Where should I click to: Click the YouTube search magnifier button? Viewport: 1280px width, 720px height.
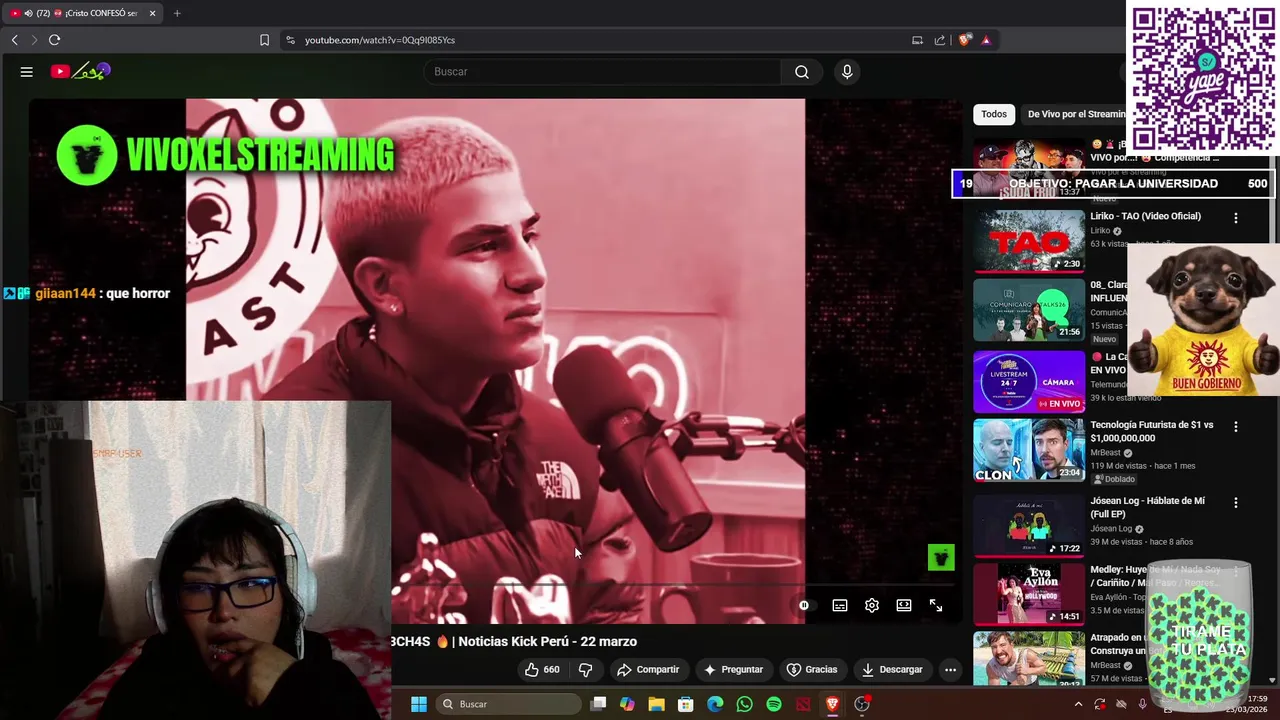tap(802, 72)
